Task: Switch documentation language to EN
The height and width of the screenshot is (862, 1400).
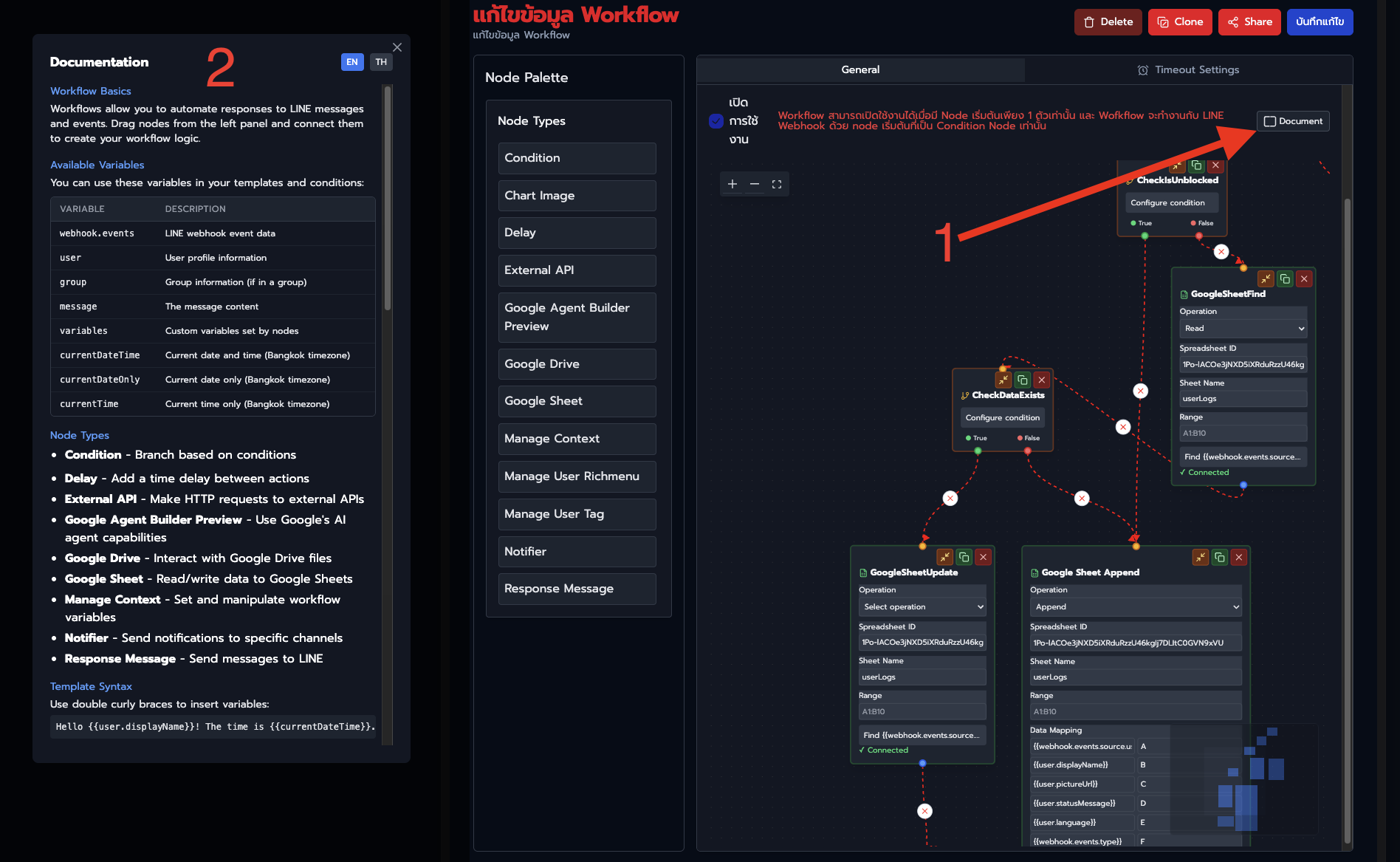Action: coord(352,62)
